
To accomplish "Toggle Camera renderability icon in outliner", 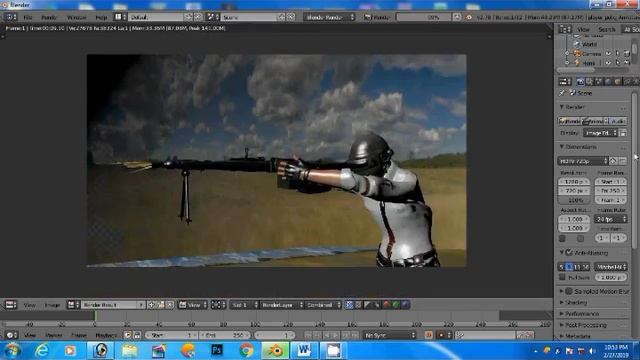I will pos(627,53).
